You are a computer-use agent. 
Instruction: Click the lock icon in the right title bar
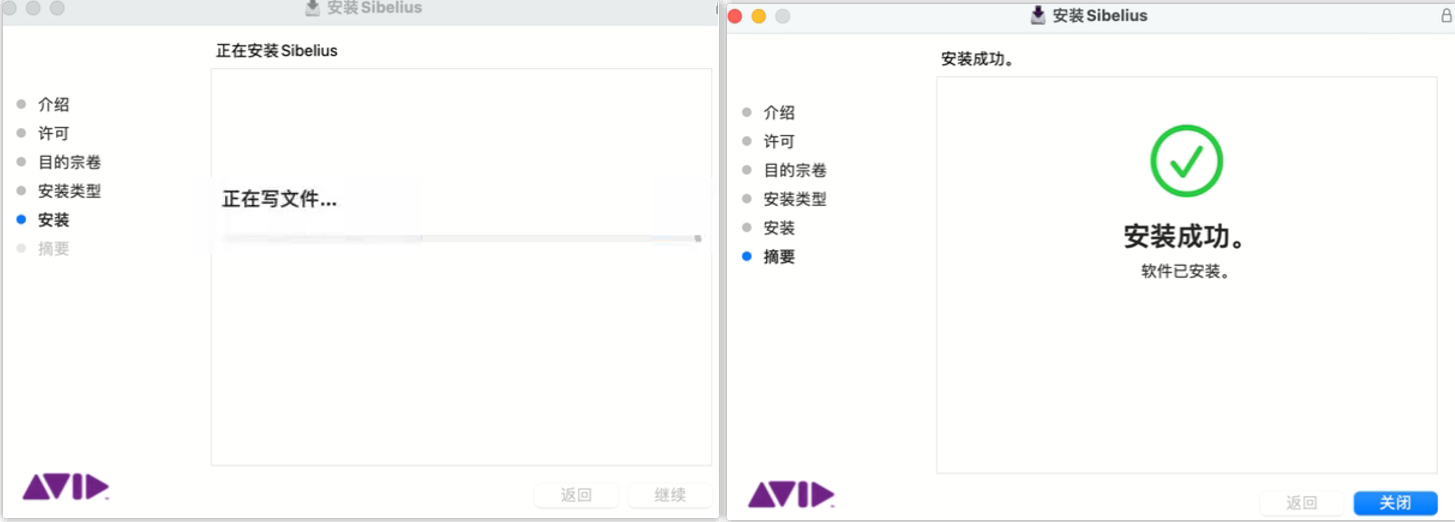1445,16
